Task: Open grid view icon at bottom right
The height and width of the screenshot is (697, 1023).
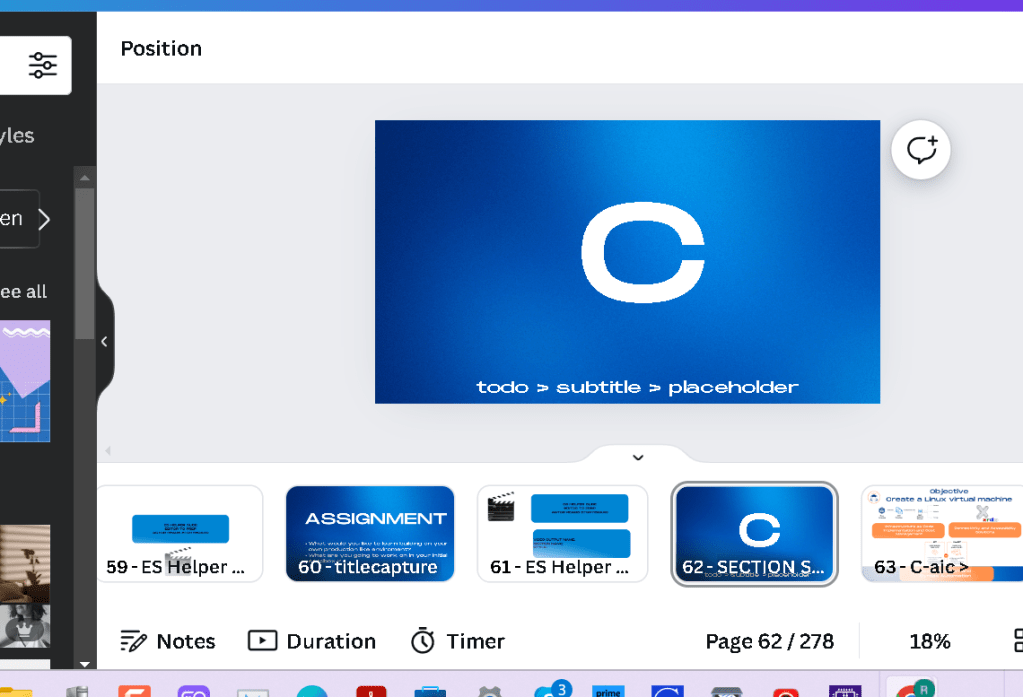Action: (1018, 641)
